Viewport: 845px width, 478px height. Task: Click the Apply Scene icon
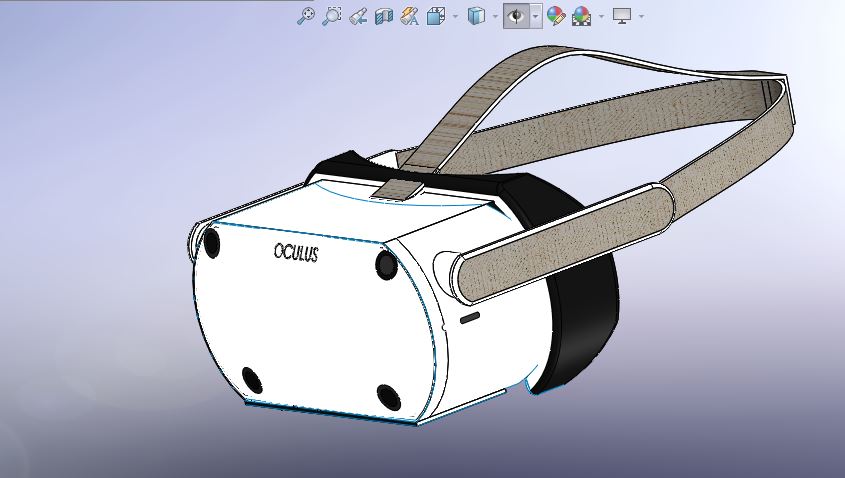581,16
